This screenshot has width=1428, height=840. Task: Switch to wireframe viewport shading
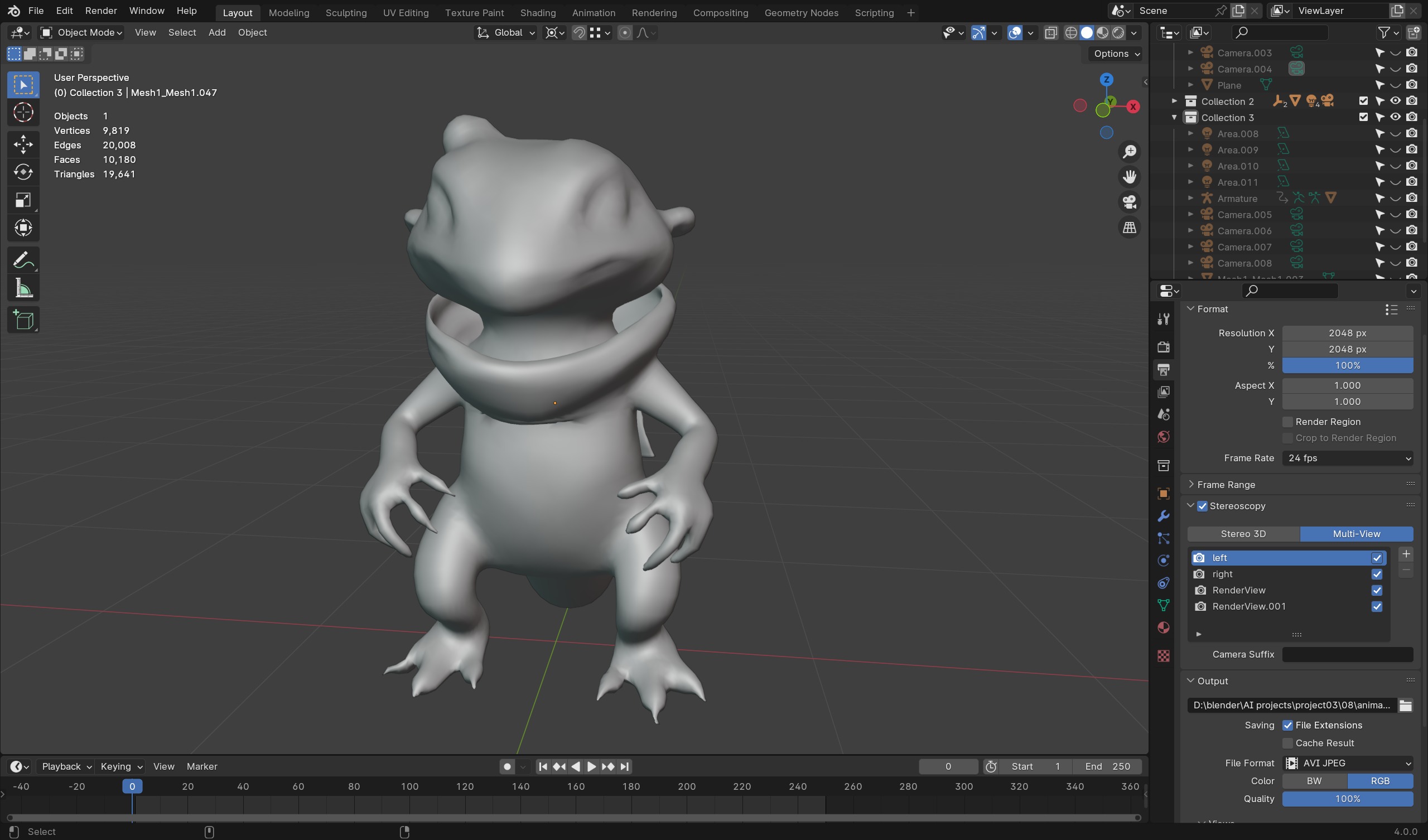coord(1071,33)
